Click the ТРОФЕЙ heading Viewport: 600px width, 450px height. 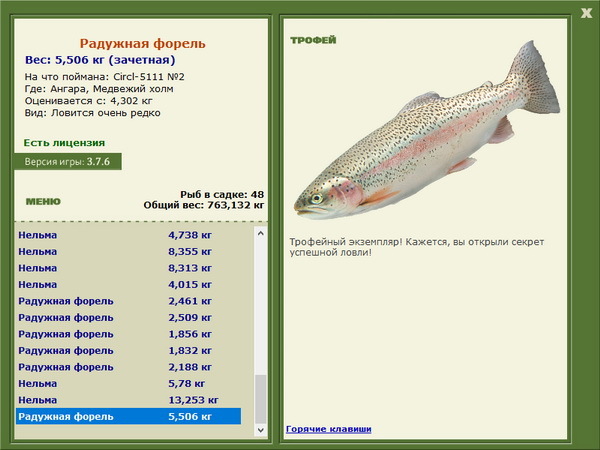pyautogui.click(x=313, y=40)
